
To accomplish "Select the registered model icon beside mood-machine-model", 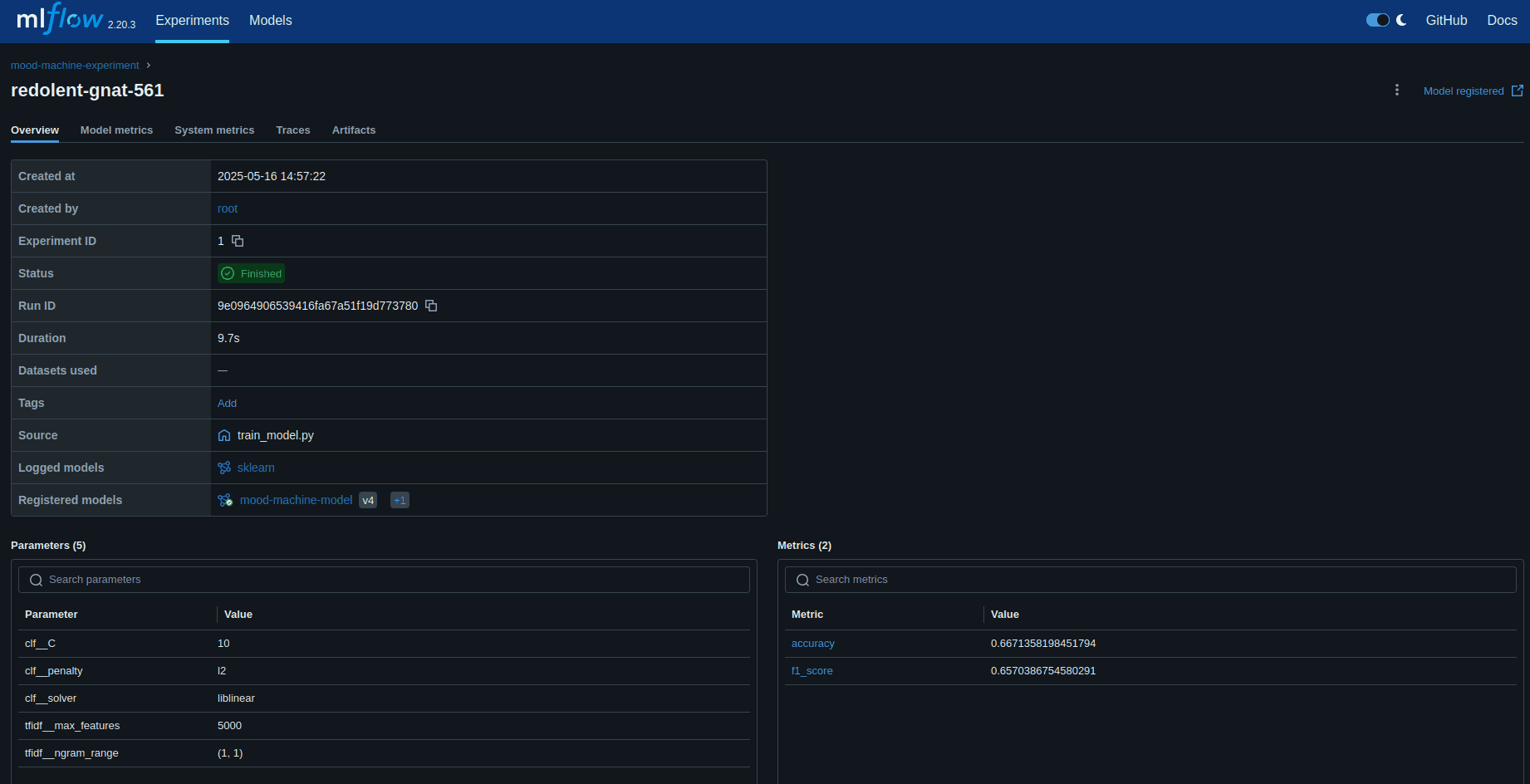I will 224,500.
